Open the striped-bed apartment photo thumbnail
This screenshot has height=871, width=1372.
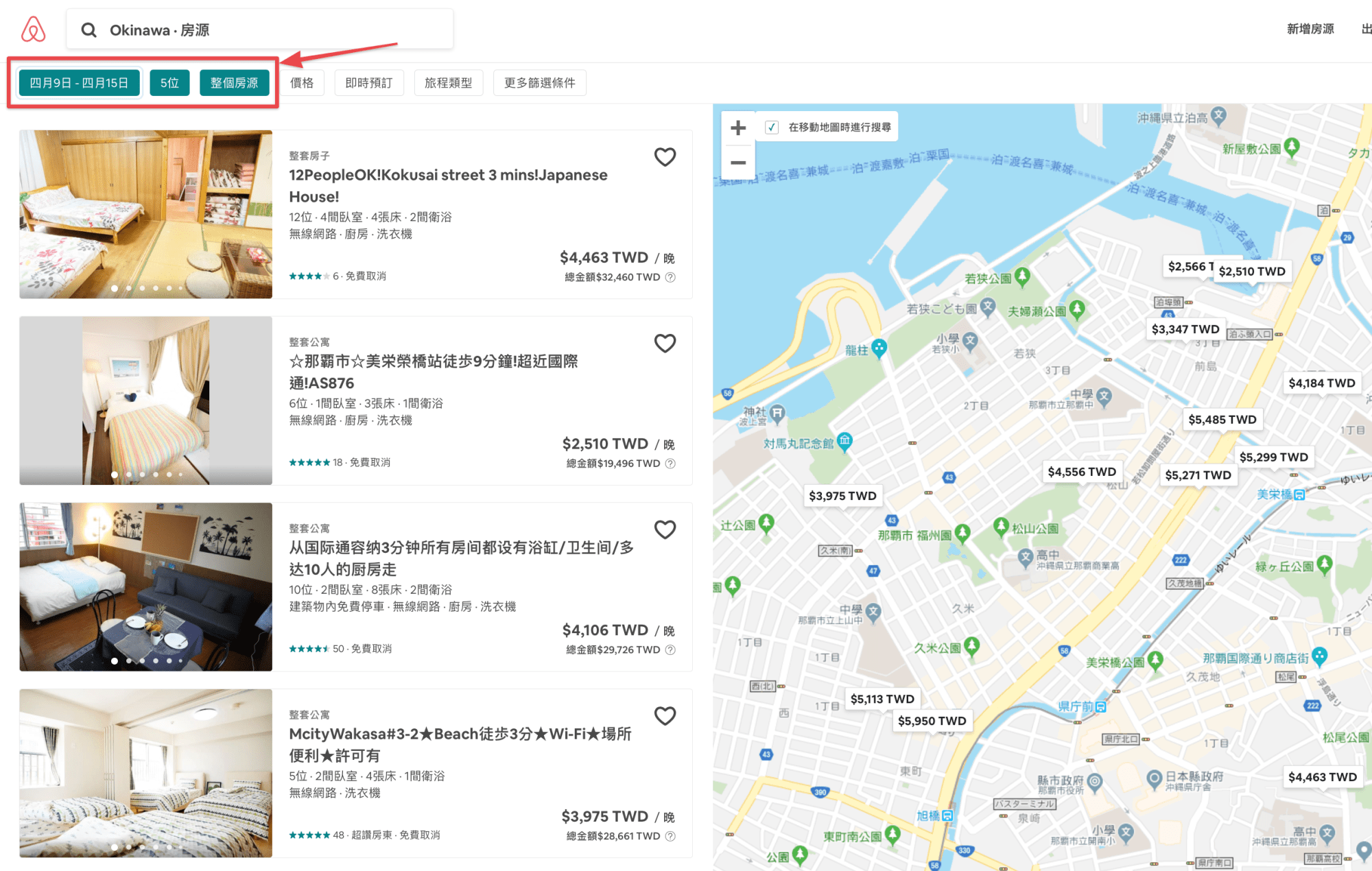coord(145,401)
